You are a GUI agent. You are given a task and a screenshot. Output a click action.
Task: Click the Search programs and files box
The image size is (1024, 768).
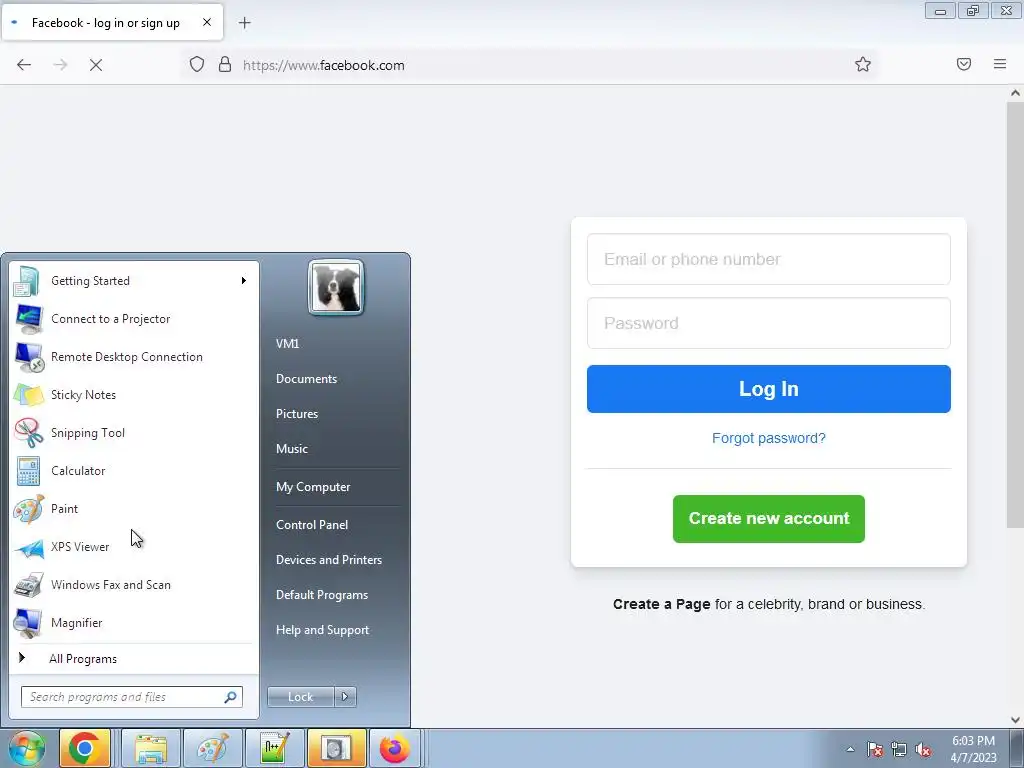[131, 697]
